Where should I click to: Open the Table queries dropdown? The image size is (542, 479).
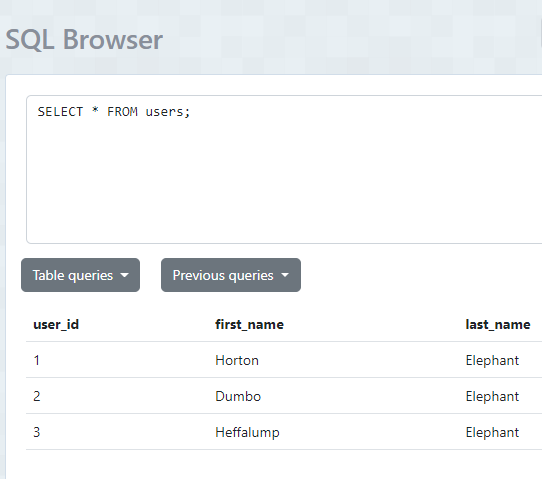pyautogui.click(x=80, y=275)
